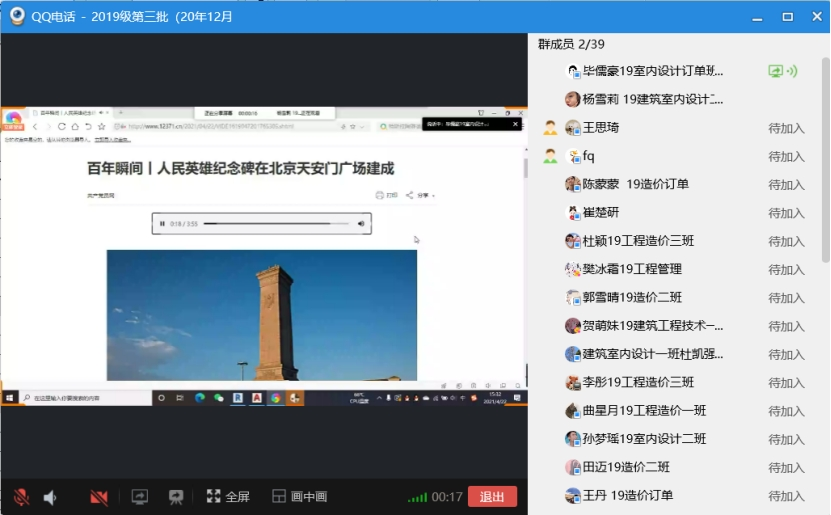The image size is (831, 515).
Task: Pause the audio player in shared screen
Action: [x=162, y=223]
